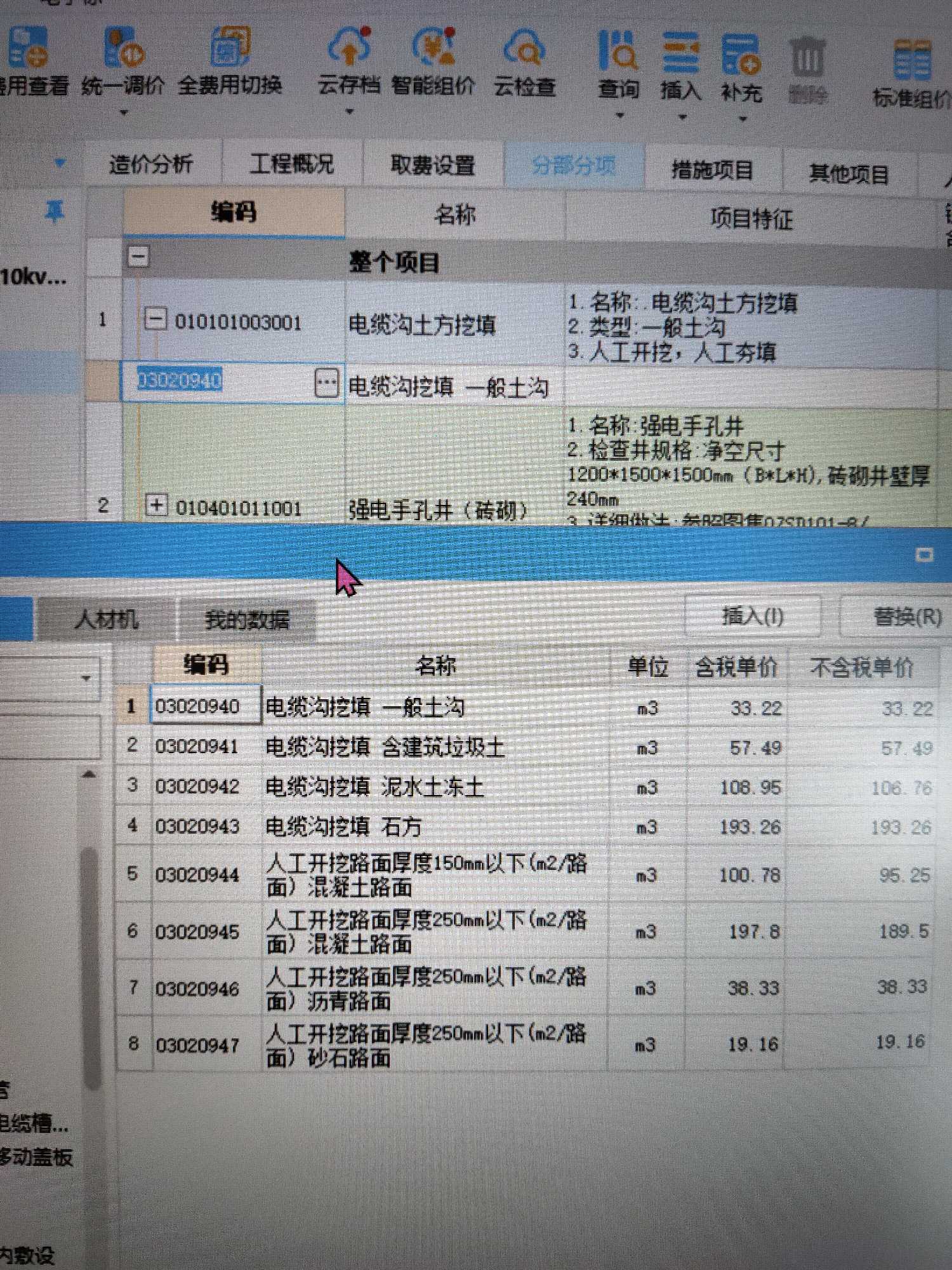Open dropdown arrow under 补充
Screen dimensions: 952x1270
pyautogui.click(x=742, y=119)
